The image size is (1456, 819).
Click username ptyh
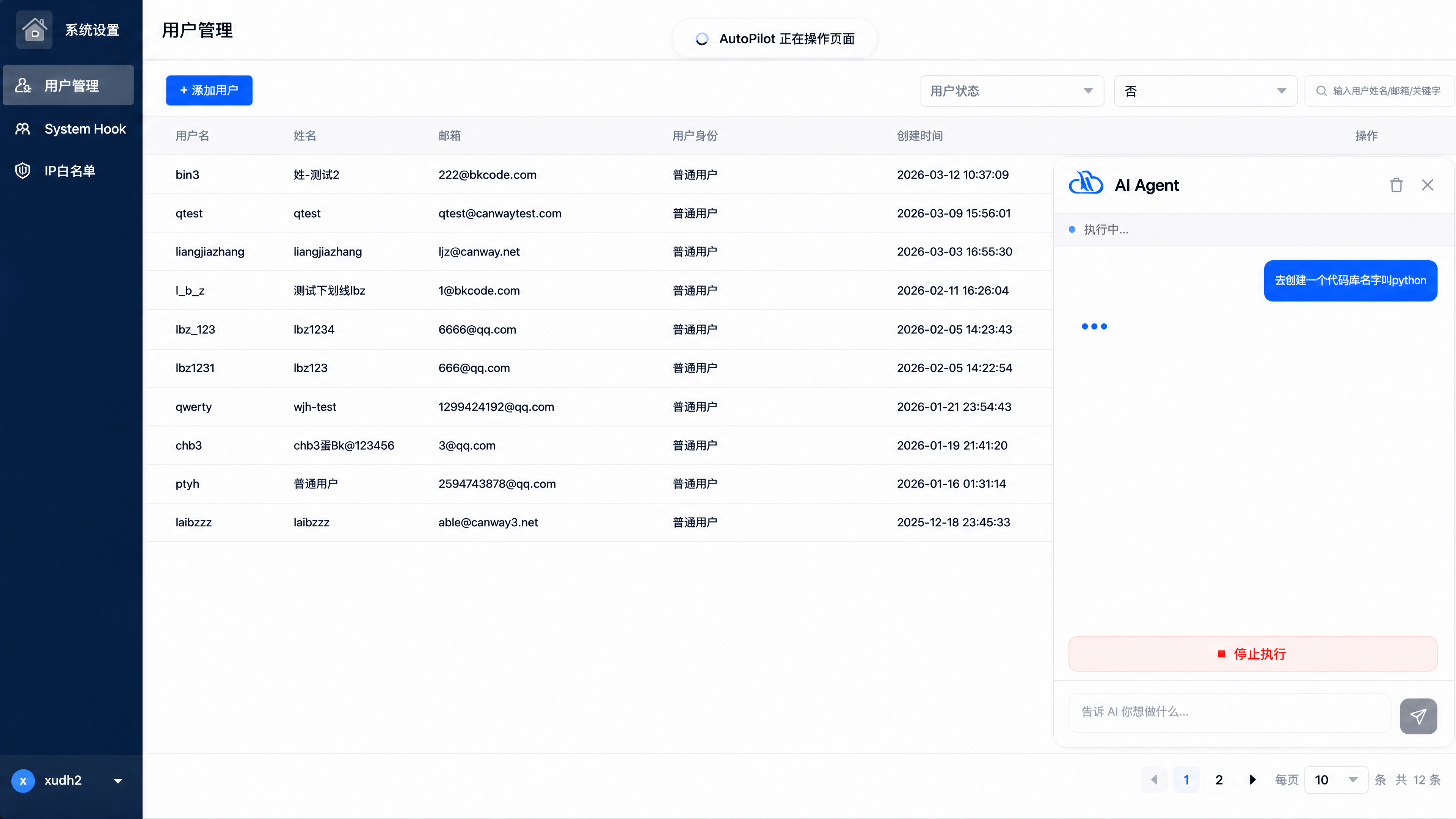pos(188,484)
